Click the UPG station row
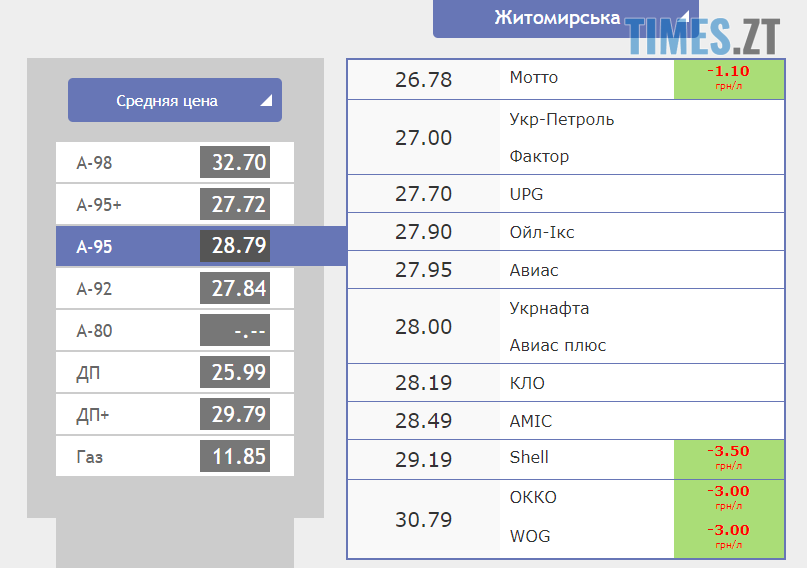This screenshot has width=807, height=568. point(526,194)
